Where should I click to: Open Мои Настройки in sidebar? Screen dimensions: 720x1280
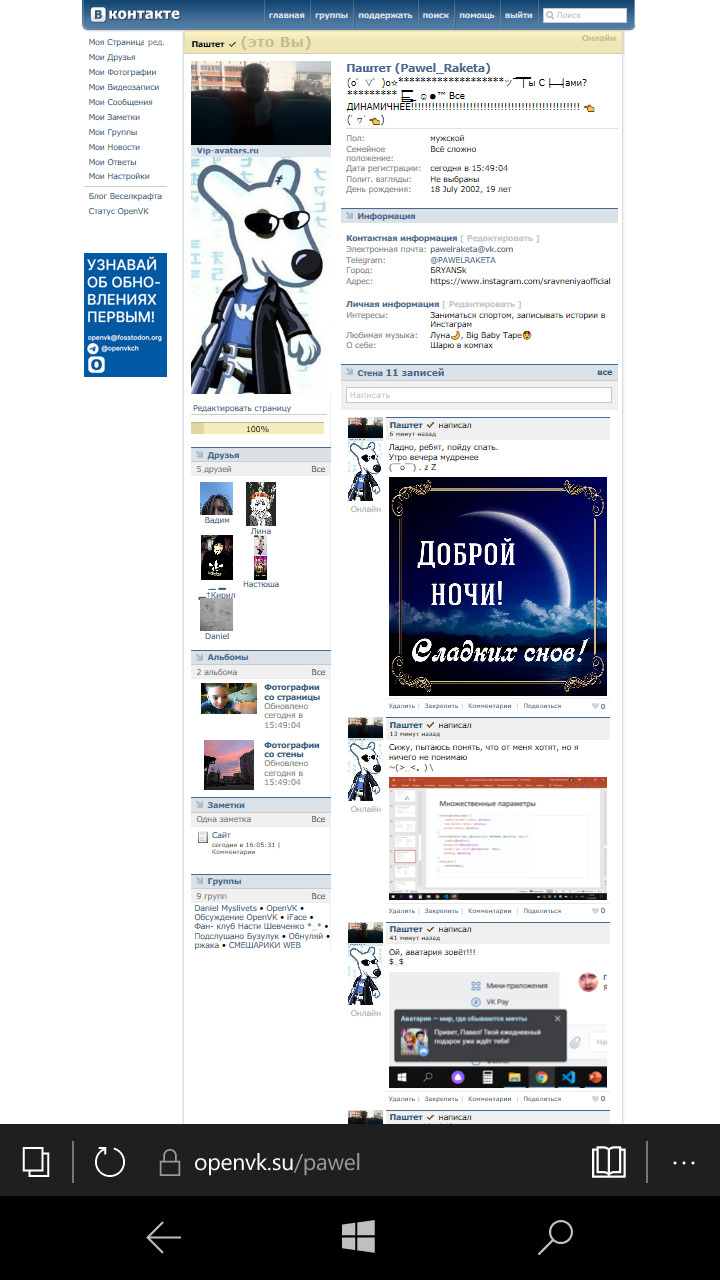click(x=119, y=176)
